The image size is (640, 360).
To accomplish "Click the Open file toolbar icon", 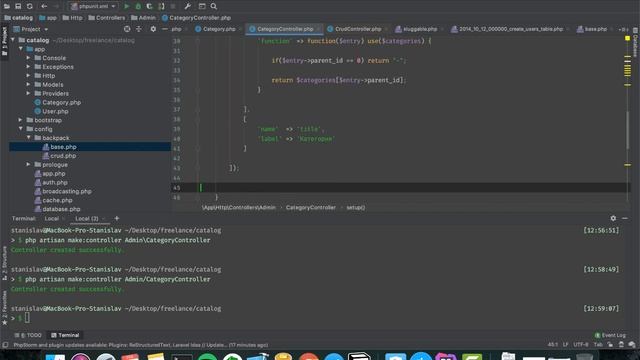I will click(7, 6).
